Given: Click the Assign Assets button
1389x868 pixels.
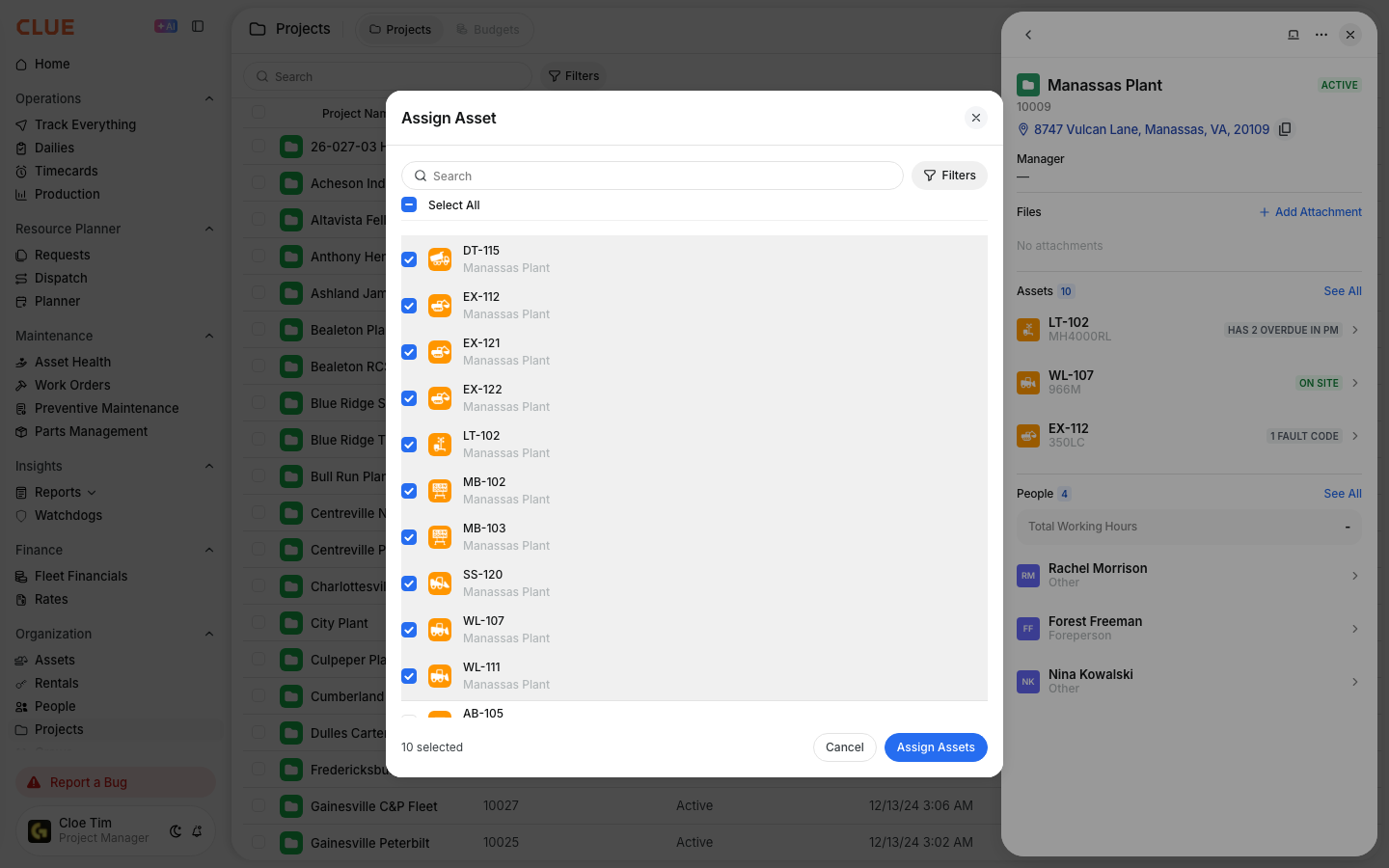Looking at the screenshot, I should pyautogui.click(x=936, y=747).
